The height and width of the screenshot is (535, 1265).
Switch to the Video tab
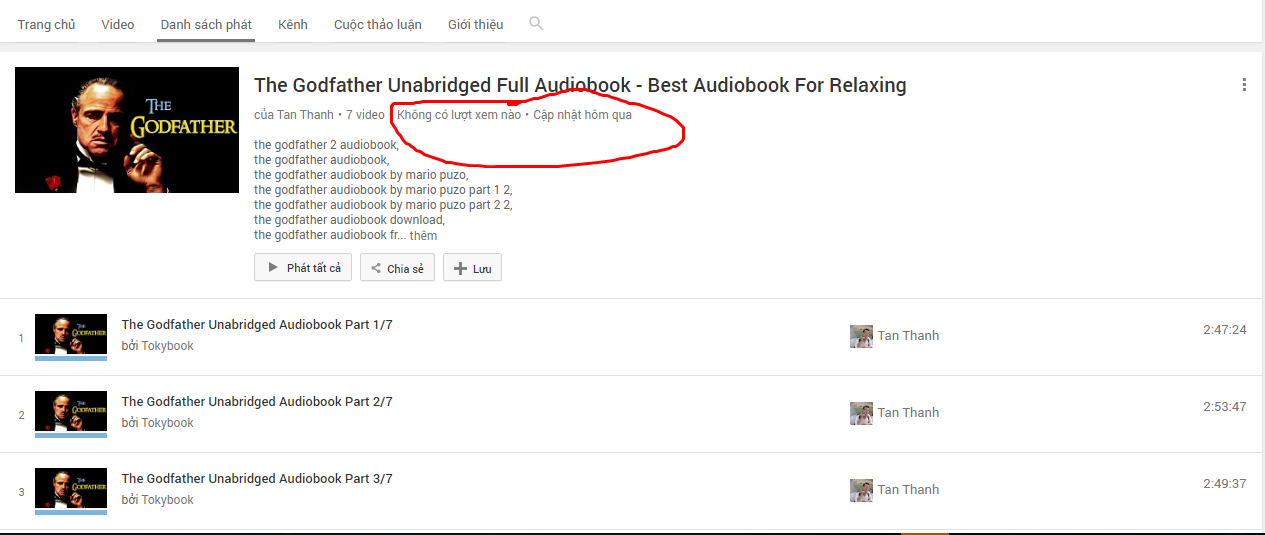pyautogui.click(x=118, y=24)
